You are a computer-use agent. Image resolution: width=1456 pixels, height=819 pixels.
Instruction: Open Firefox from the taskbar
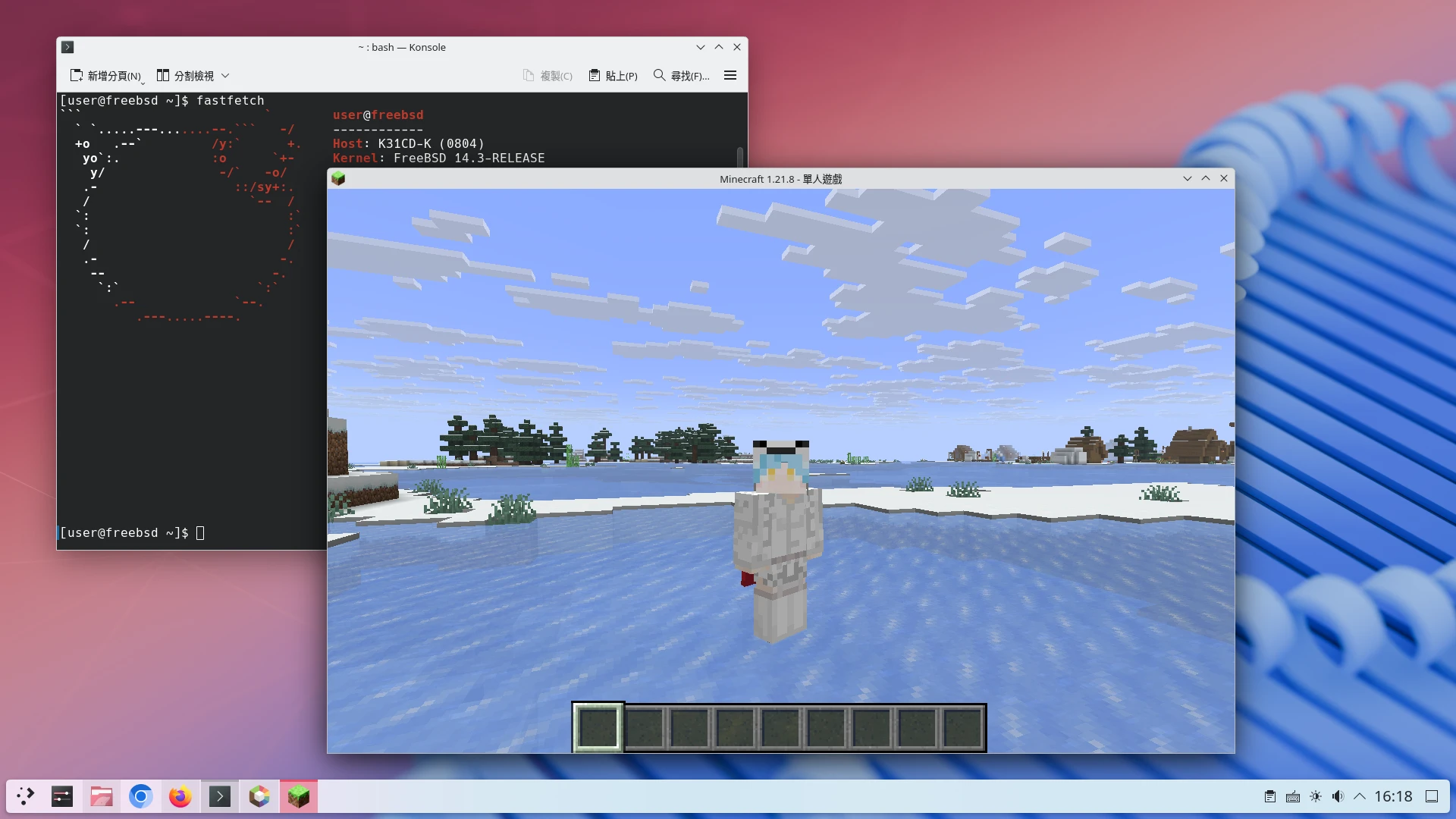click(180, 796)
